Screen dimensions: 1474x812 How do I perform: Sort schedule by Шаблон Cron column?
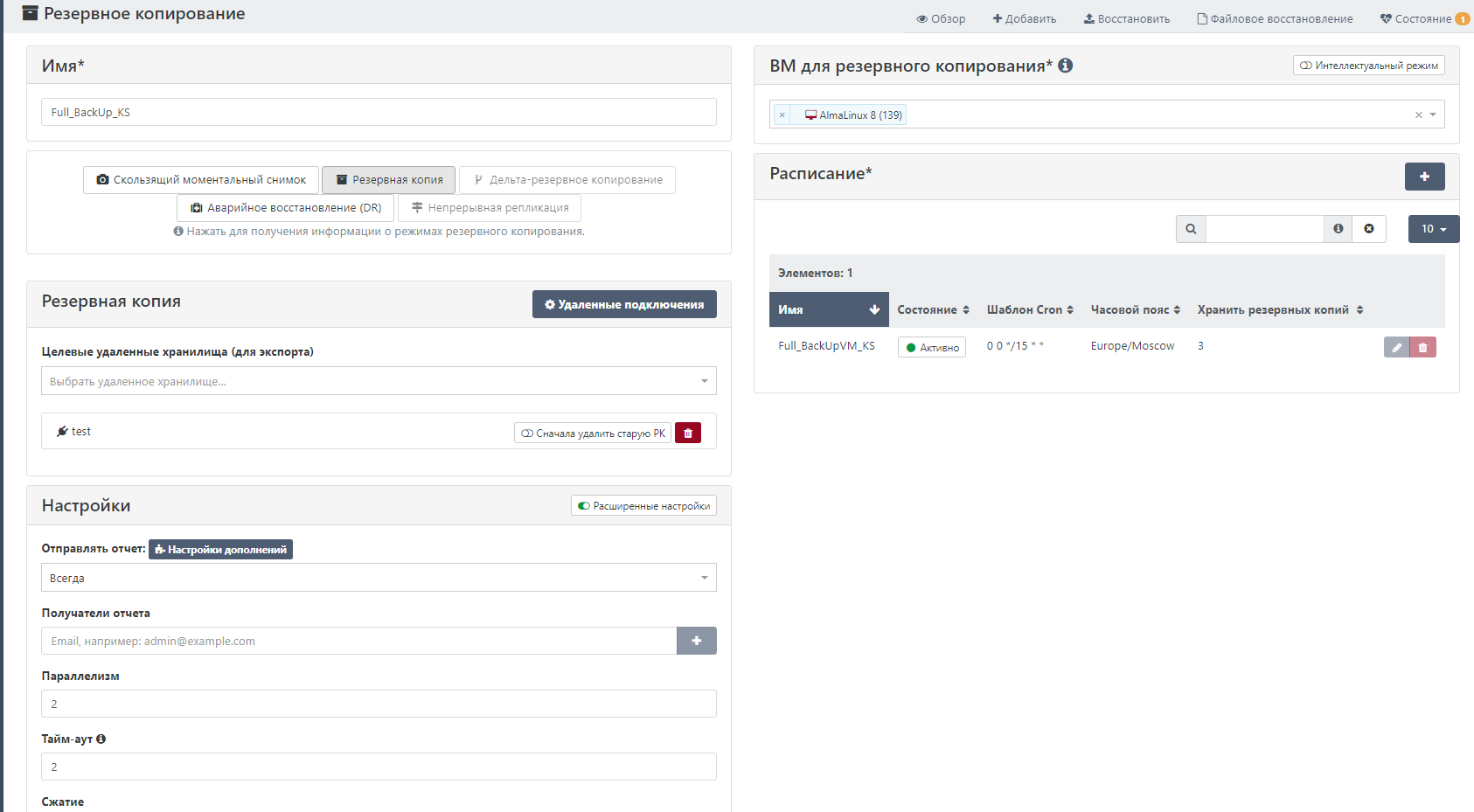(1030, 309)
